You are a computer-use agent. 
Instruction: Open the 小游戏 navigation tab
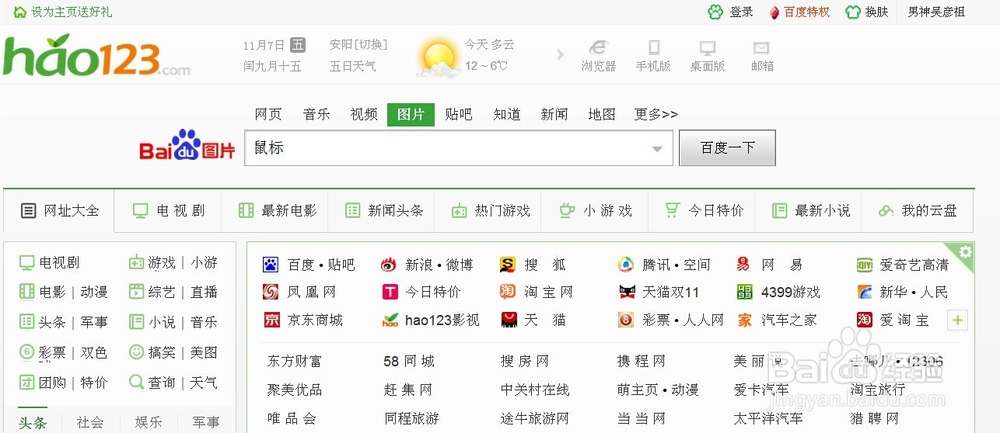pos(594,210)
